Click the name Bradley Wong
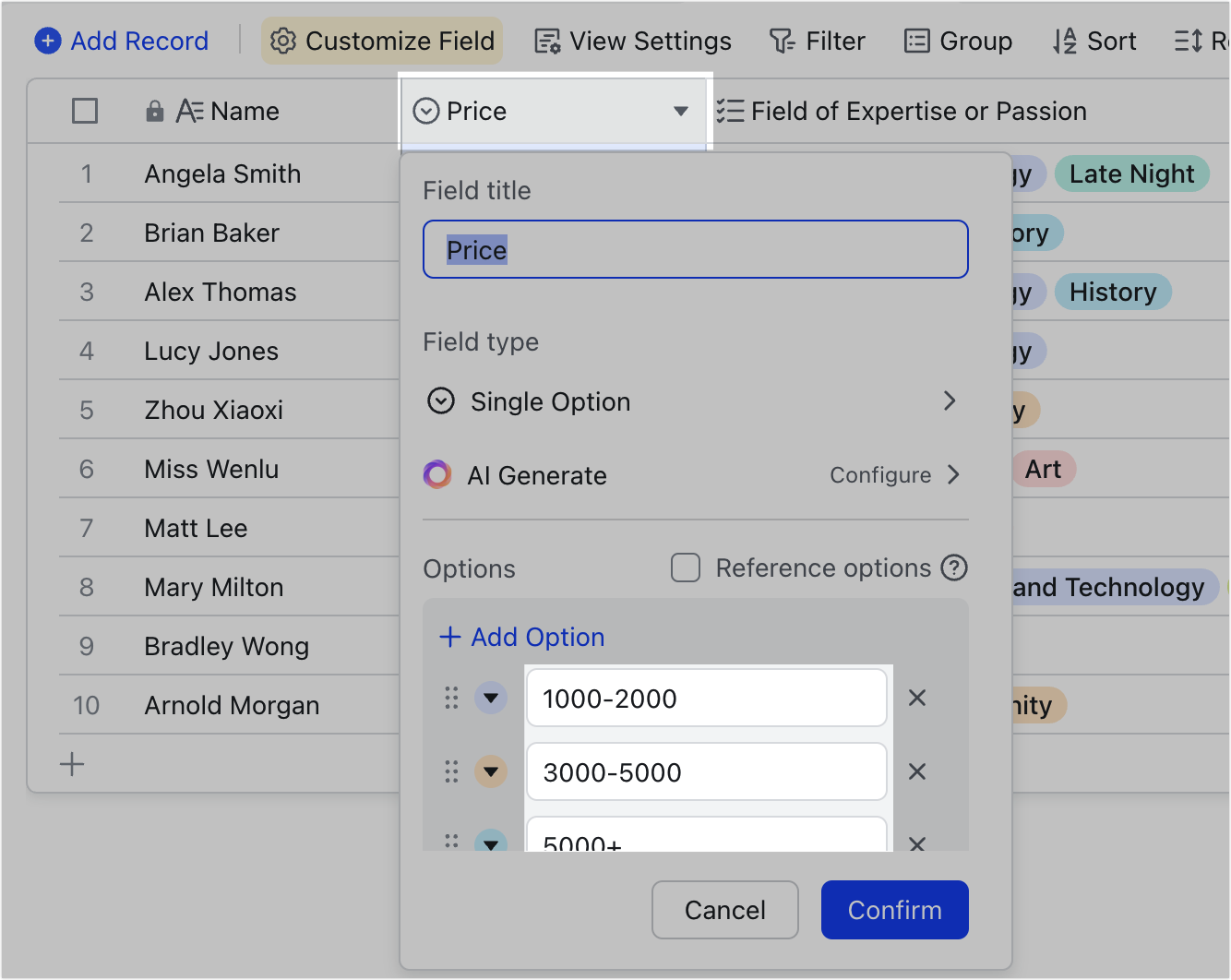This screenshot has width=1231, height=980. [x=226, y=646]
